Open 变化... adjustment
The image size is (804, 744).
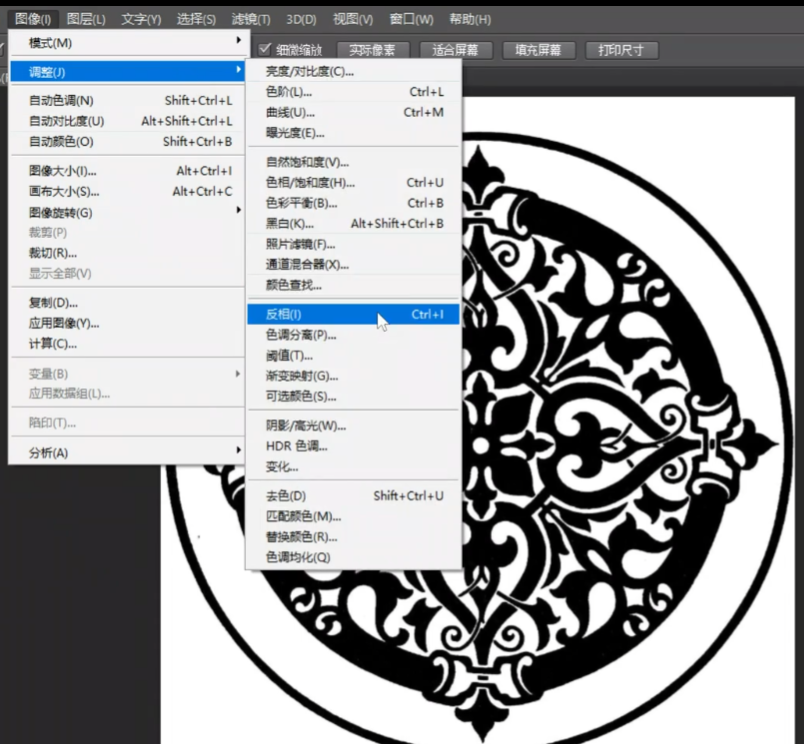pos(353,467)
